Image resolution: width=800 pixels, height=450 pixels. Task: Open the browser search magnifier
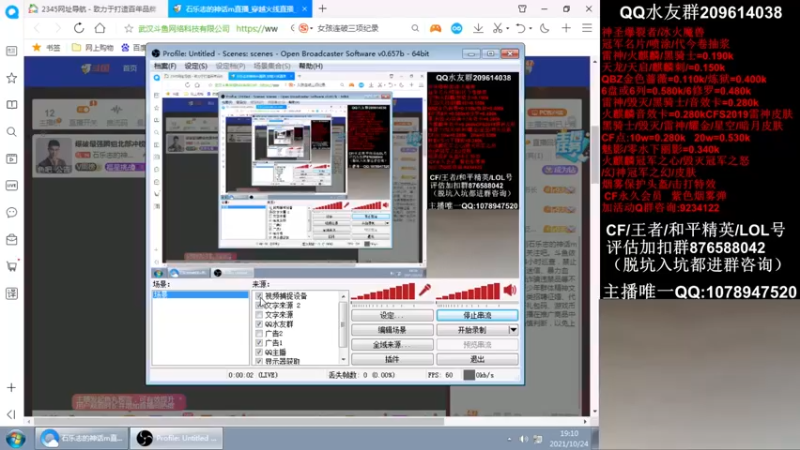tap(415, 29)
